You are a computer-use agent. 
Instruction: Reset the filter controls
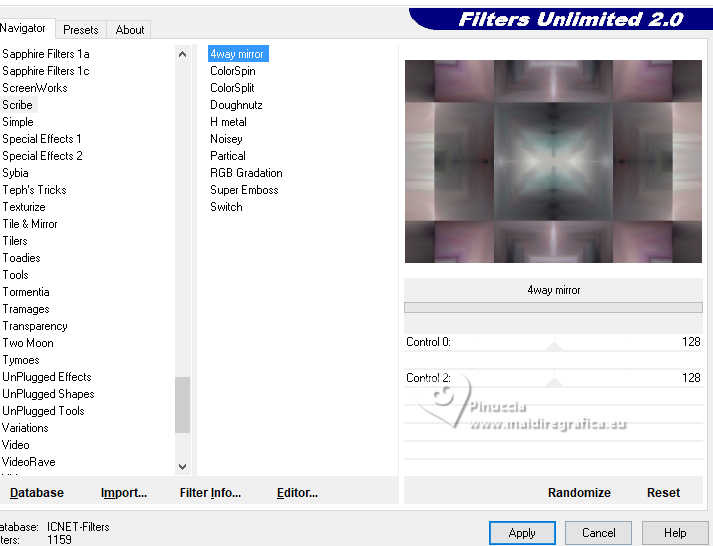(663, 493)
